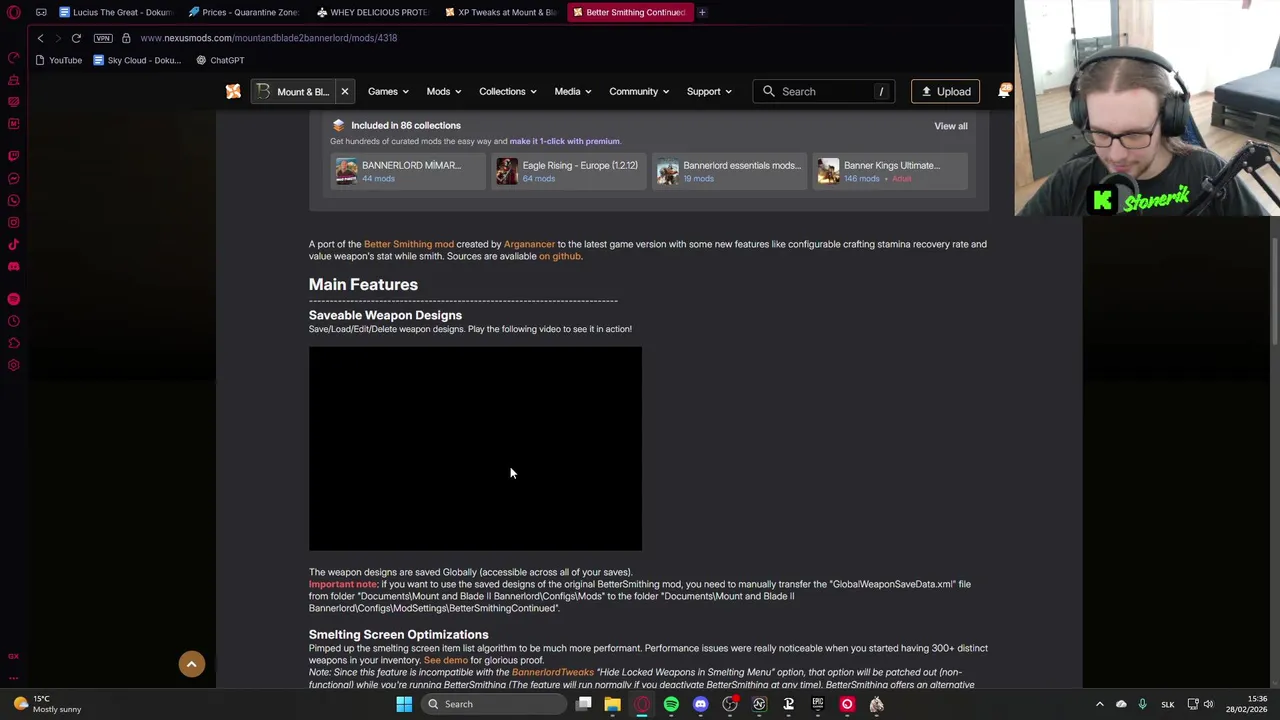Viewport: 1280px width, 720px height.
Task: Open BannerlordTweaks link
Action: [552, 672]
